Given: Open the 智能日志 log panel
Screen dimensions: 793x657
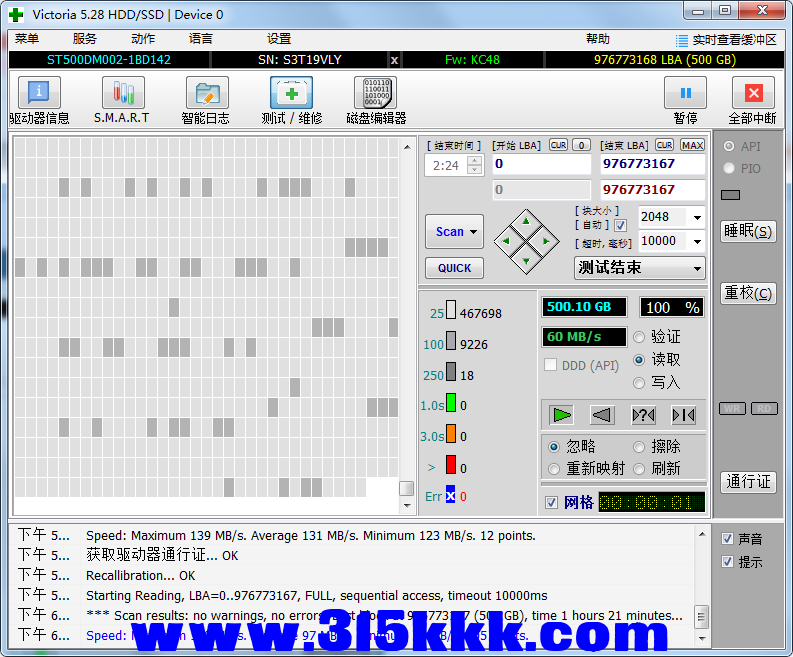Looking at the screenshot, I should point(206,94).
